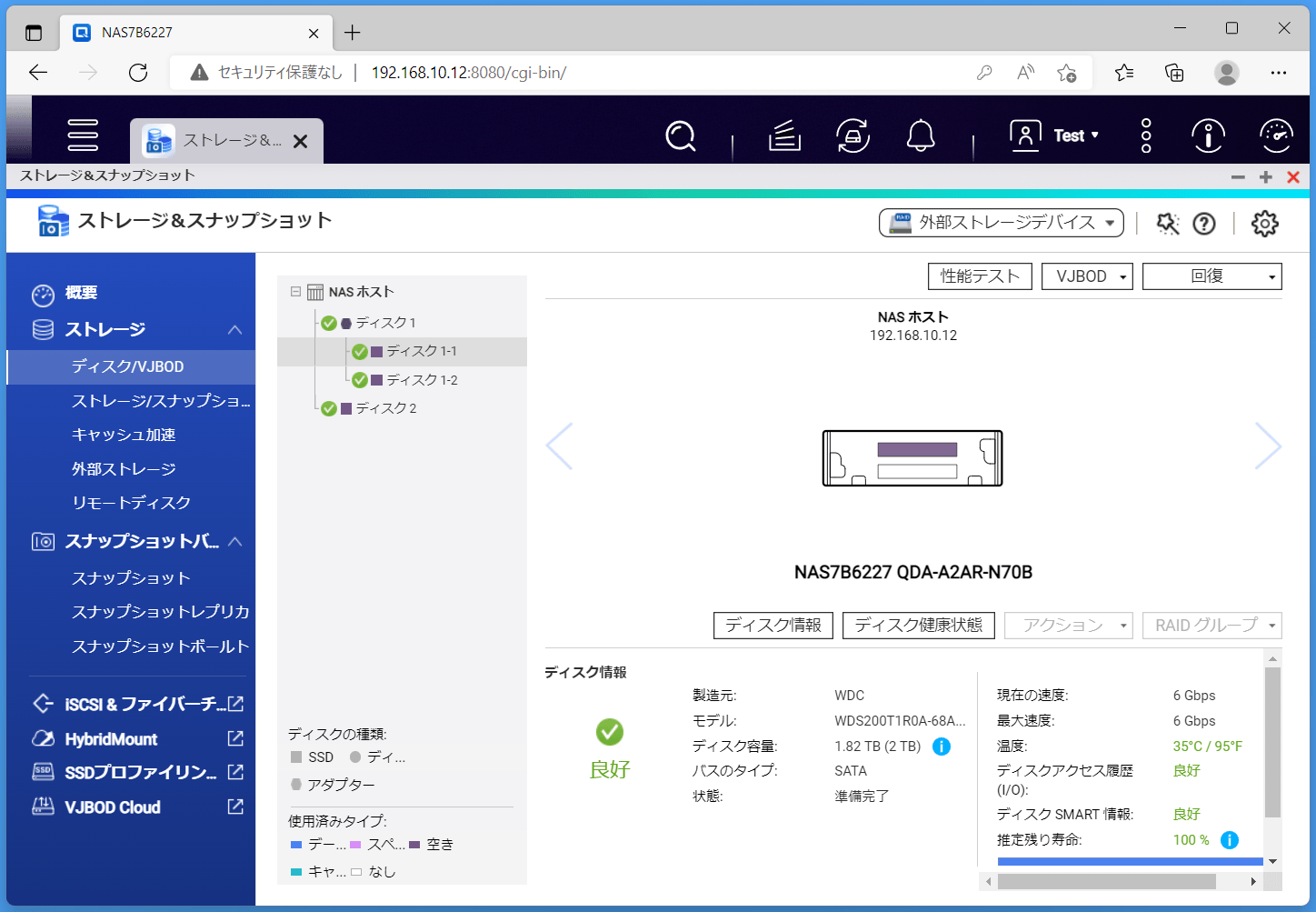Click the ディスク健康状態 button
This screenshot has width=1316, height=912.
click(x=918, y=626)
